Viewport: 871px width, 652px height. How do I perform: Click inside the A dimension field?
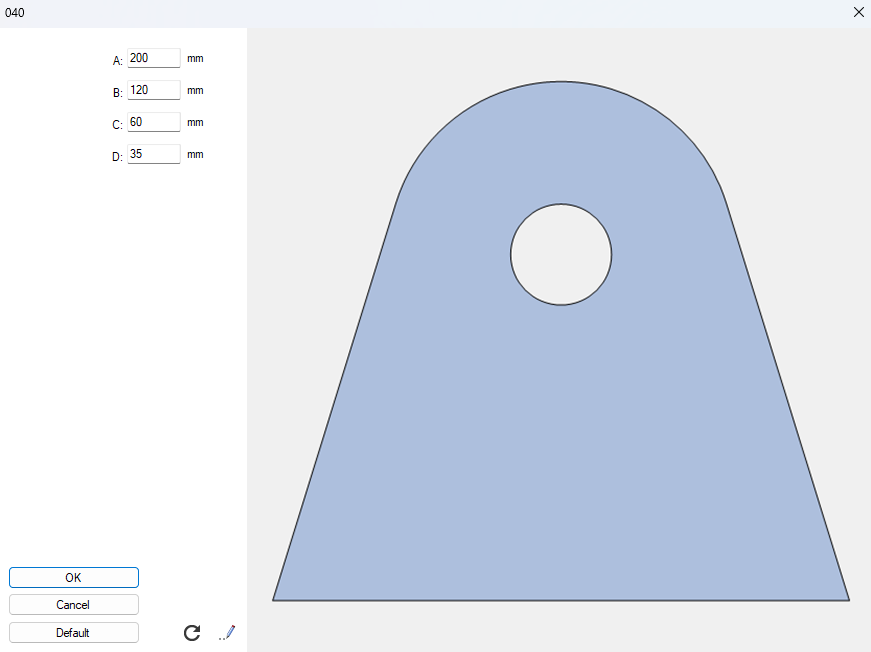click(x=153, y=58)
